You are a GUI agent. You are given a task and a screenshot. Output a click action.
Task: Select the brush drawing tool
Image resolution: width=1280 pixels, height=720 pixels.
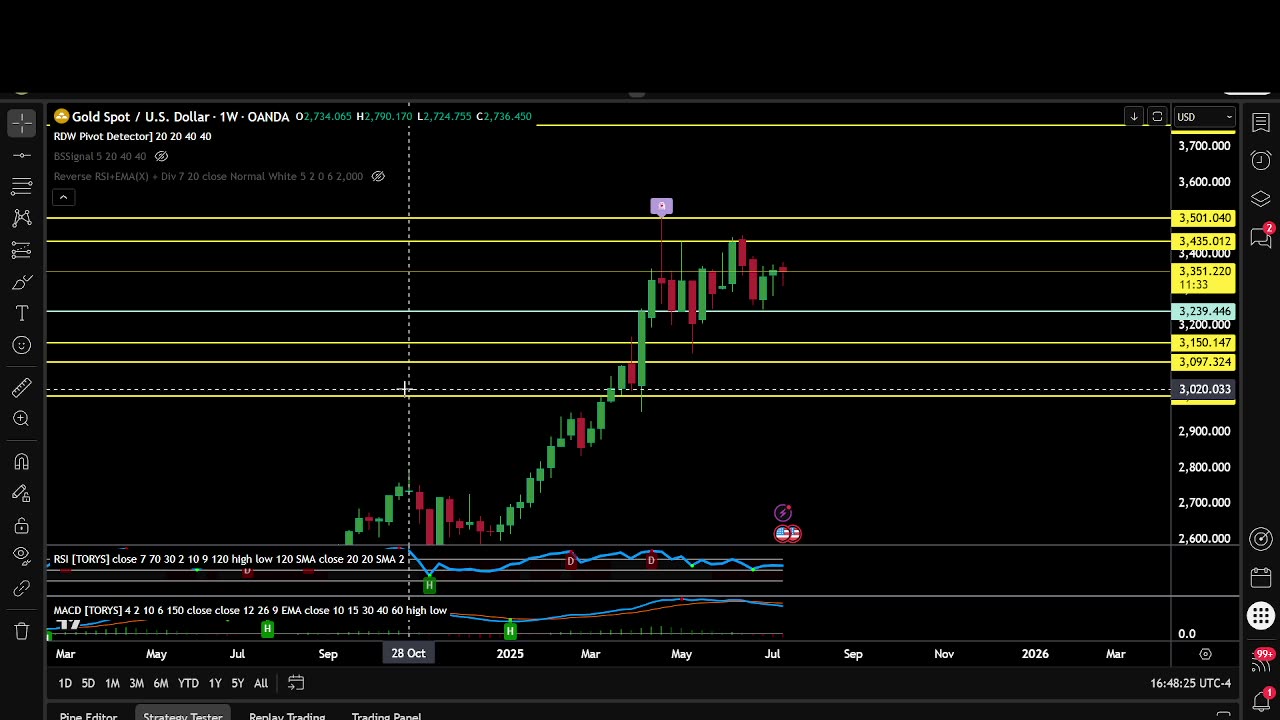pyautogui.click(x=21, y=282)
